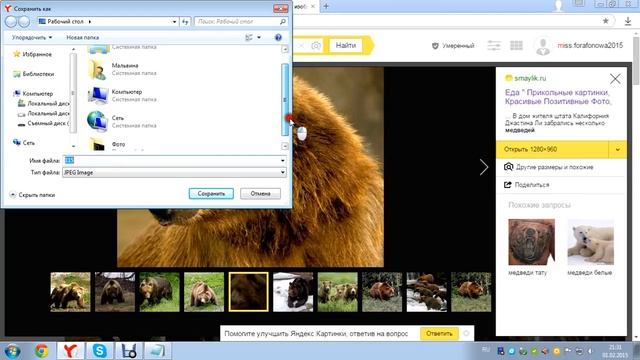The width and height of the screenshot is (640, 360).
Task: Select the black bear on snow thumbnail
Action: 293,292
